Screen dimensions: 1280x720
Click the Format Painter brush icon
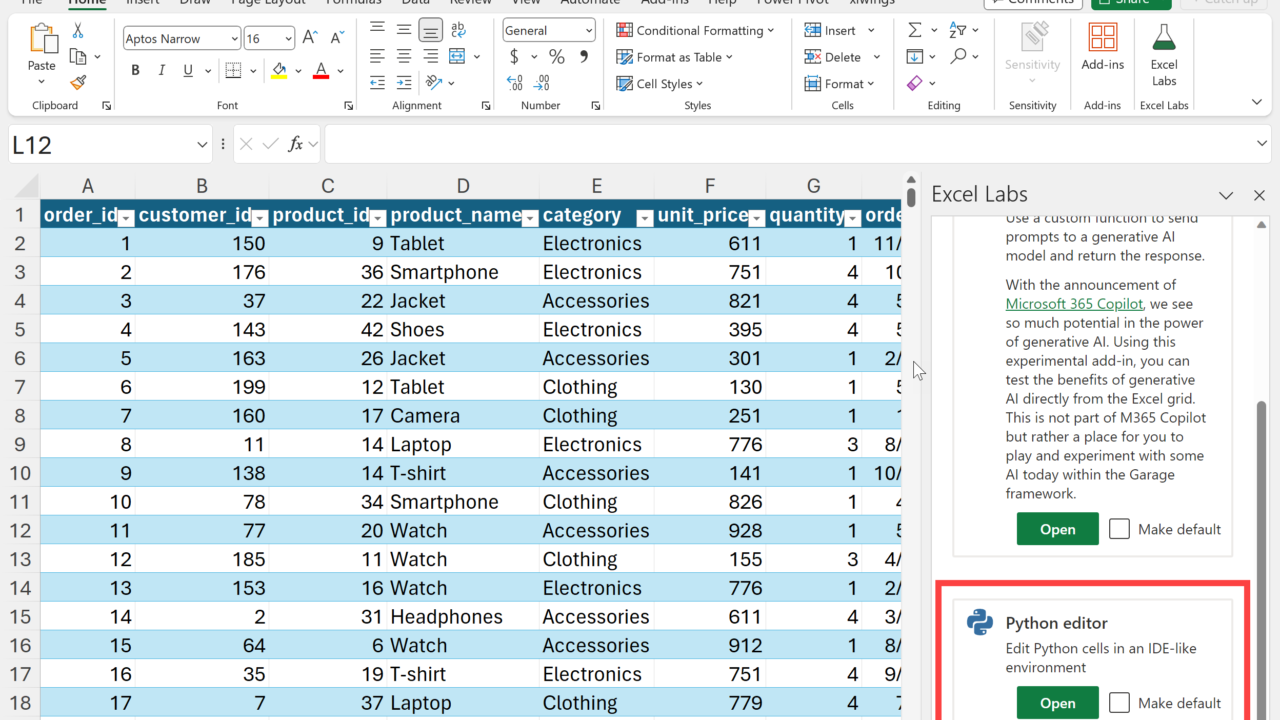coord(78,82)
